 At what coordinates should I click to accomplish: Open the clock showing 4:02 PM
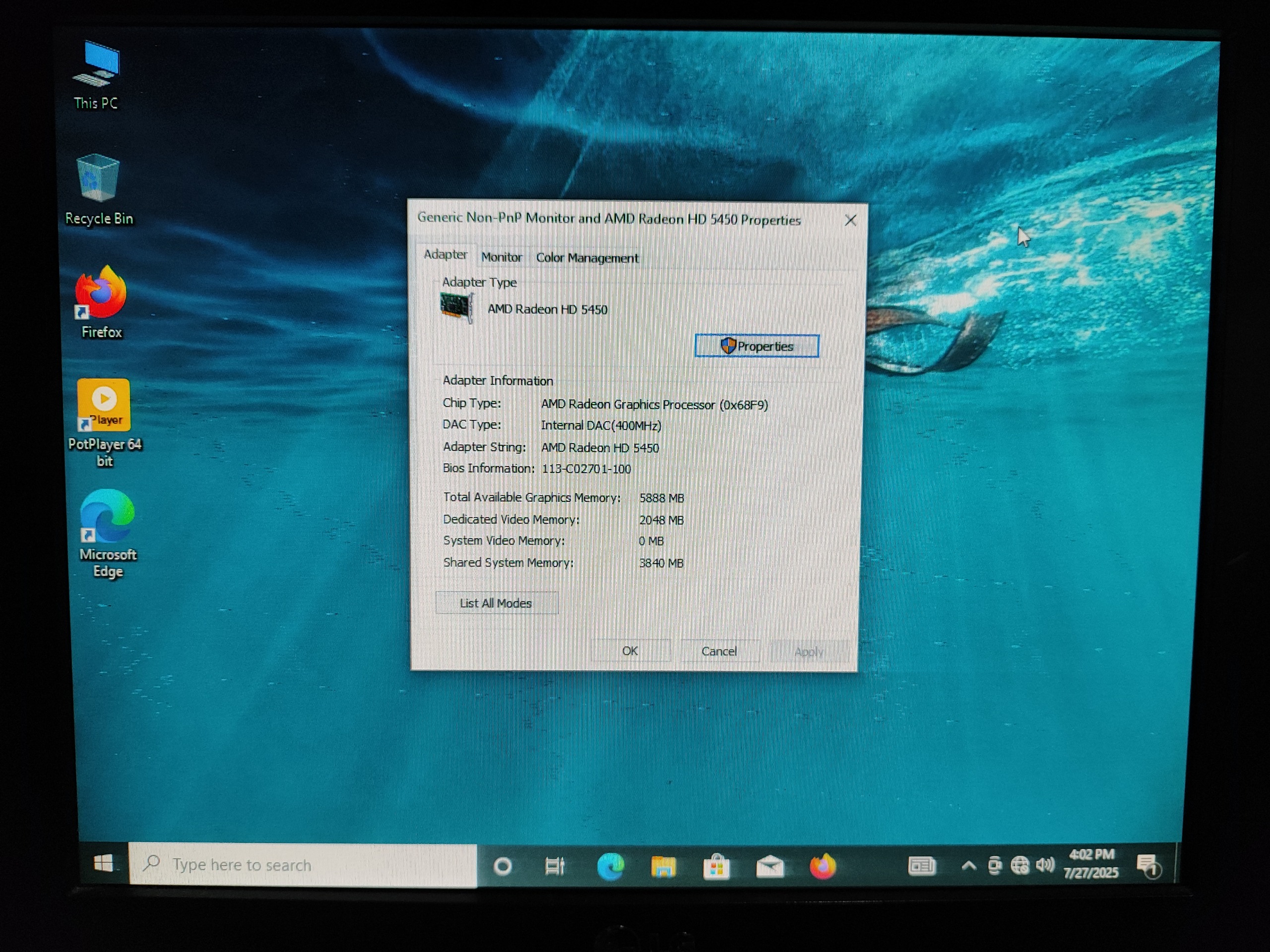(1091, 864)
